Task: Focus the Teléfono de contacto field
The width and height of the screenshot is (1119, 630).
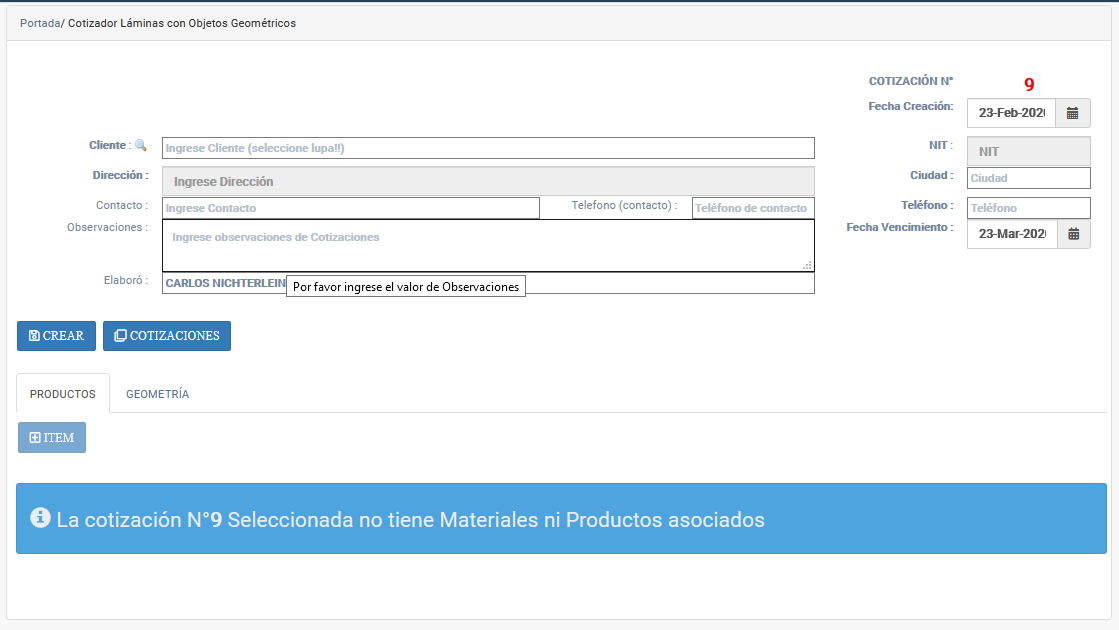Action: pyautogui.click(x=752, y=208)
